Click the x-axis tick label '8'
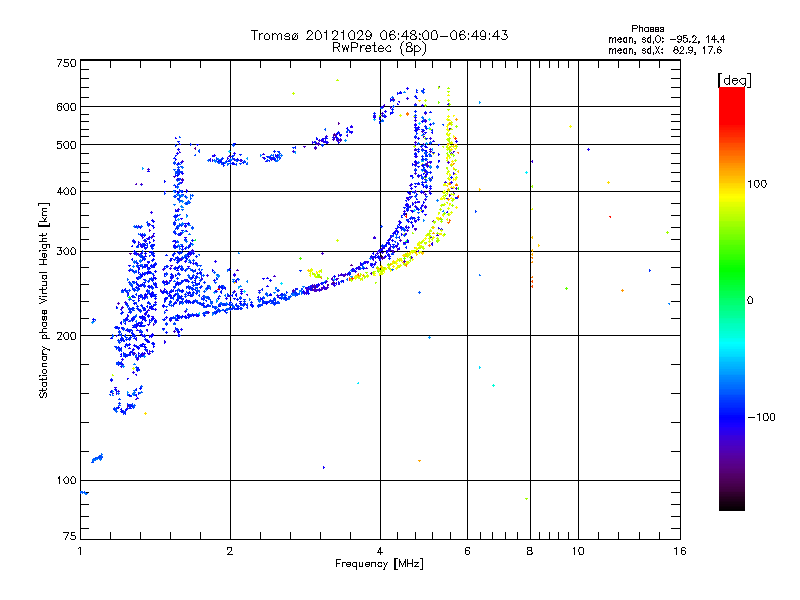 (530, 551)
